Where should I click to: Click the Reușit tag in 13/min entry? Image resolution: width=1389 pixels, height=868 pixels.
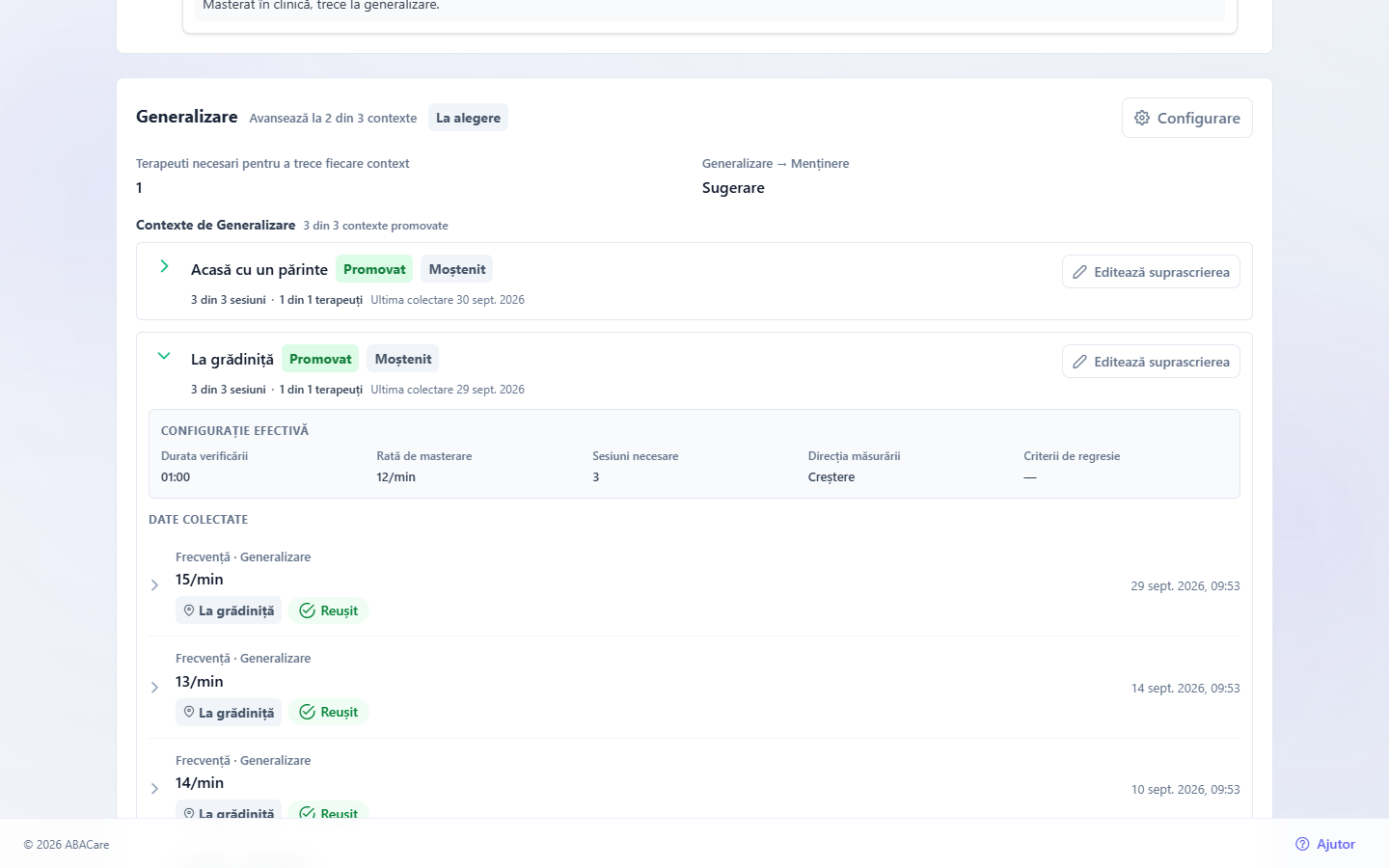tap(329, 712)
